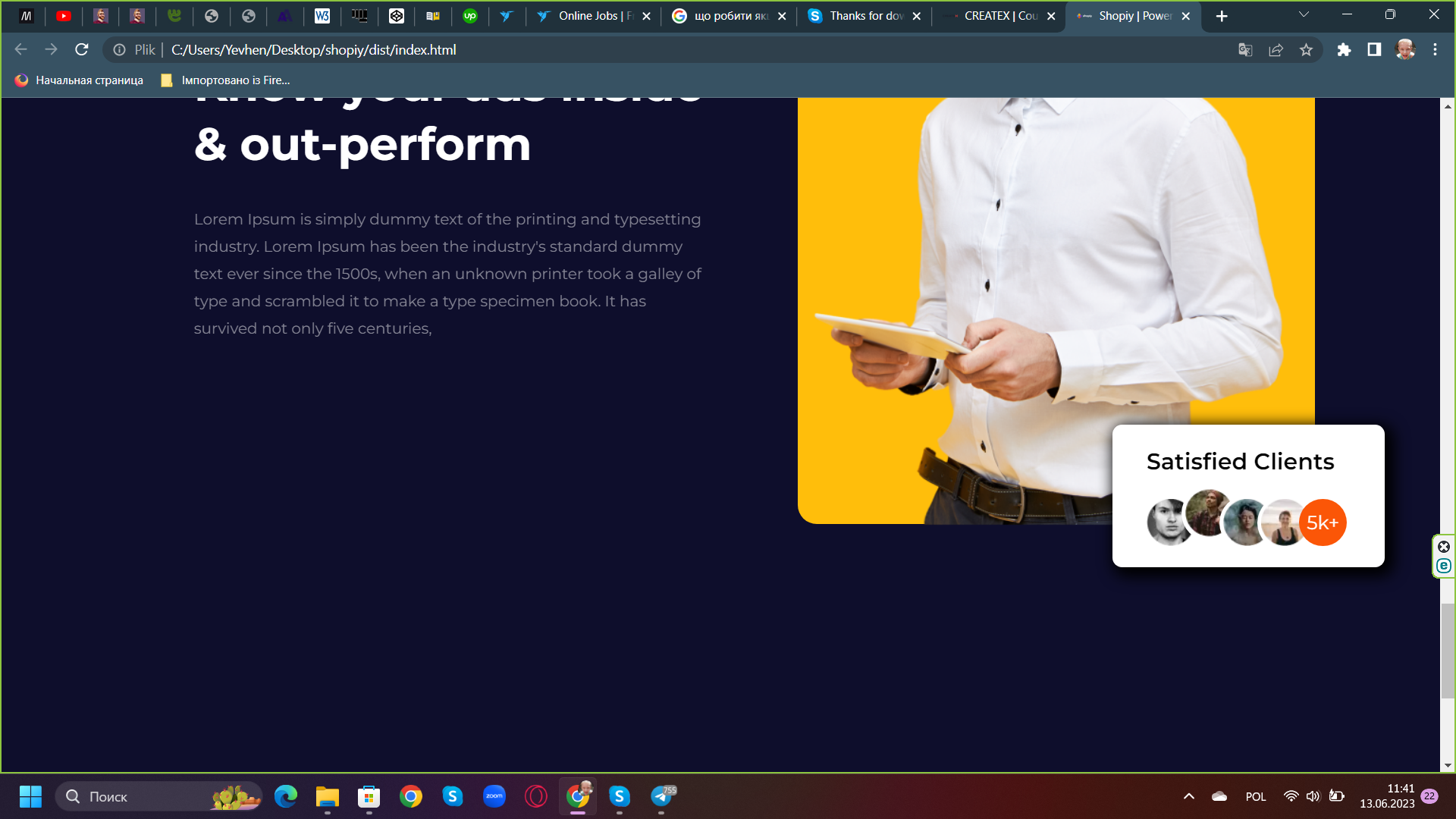Click the page vertical scrollbar thumb
Viewport: 1456px width, 819px height.
click(x=1448, y=651)
